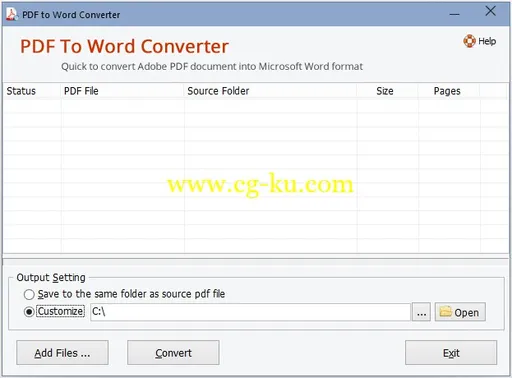The width and height of the screenshot is (512, 378).
Task: Close the PDF to Word Converter window
Action: [490, 11]
